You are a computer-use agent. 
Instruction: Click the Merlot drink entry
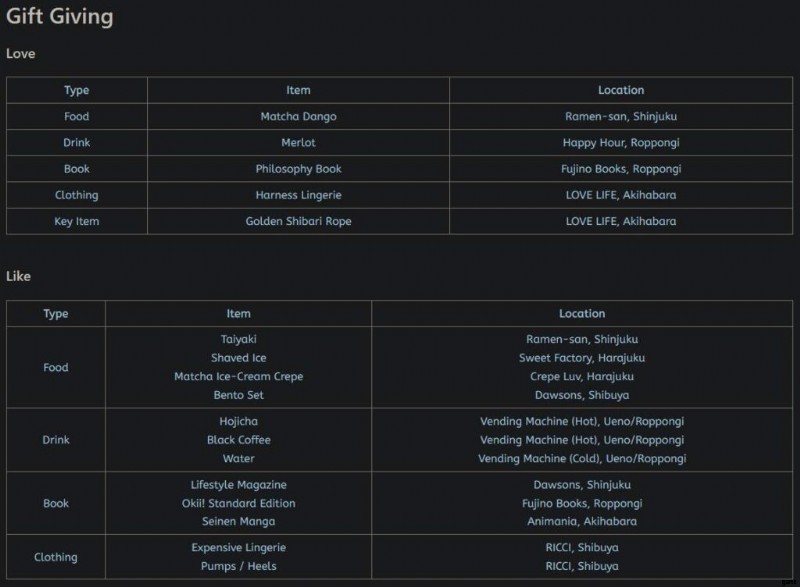(x=298, y=143)
